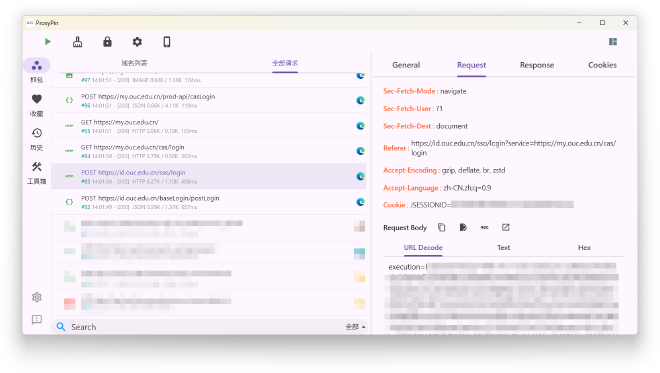The width and height of the screenshot is (660, 373).
Task: Click inside the execution request body text
Action: (x=503, y=299)
